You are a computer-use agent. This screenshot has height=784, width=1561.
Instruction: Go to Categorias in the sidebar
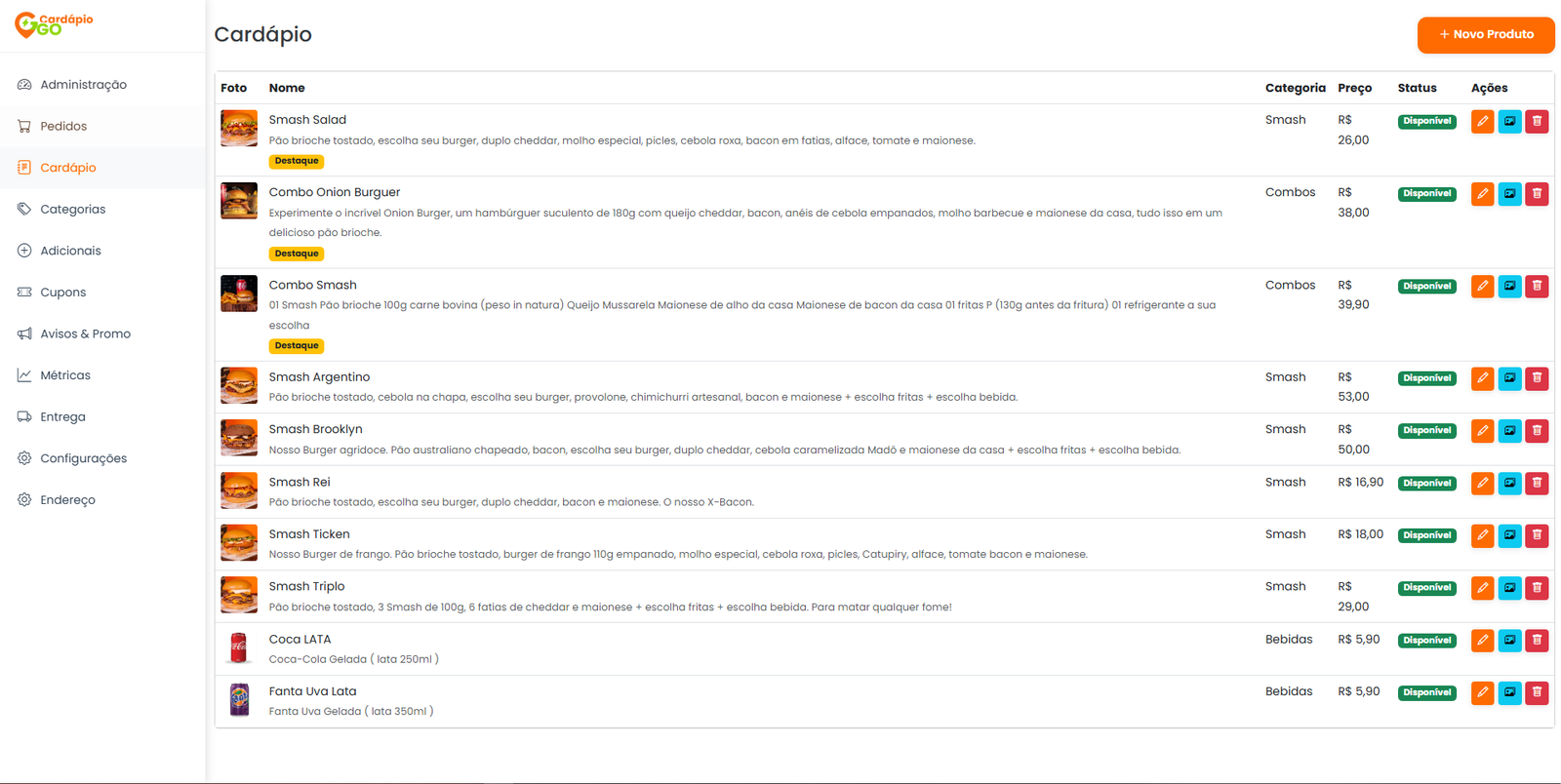72,209
